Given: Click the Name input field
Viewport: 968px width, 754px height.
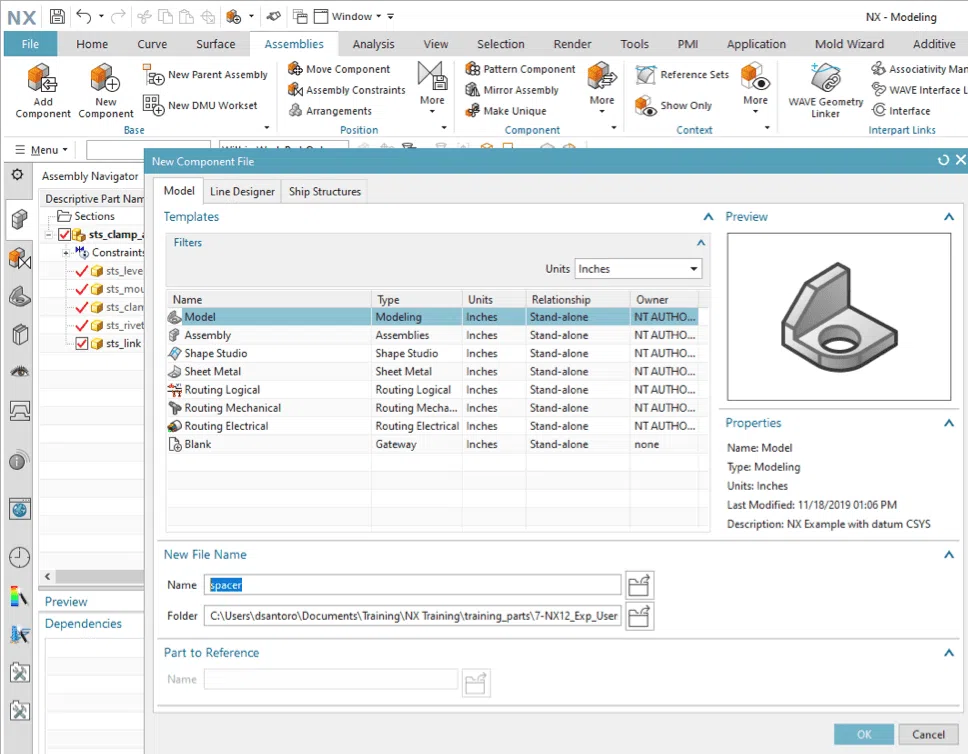Looking at the screenshot, I should 413,585.
